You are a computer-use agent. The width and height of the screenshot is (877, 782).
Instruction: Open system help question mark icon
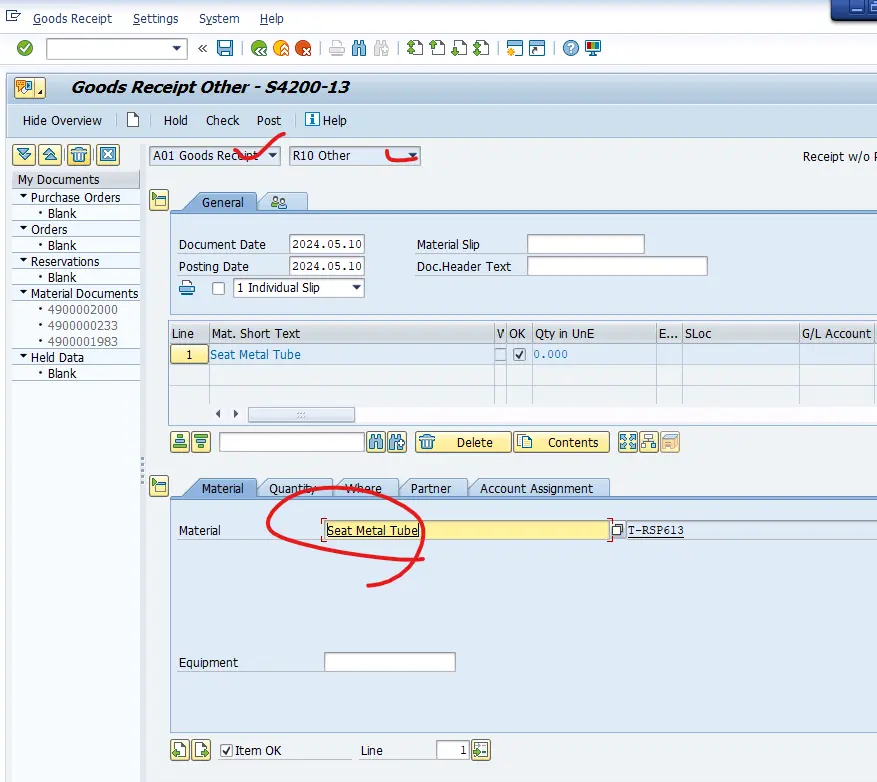[x=571, y=48]
